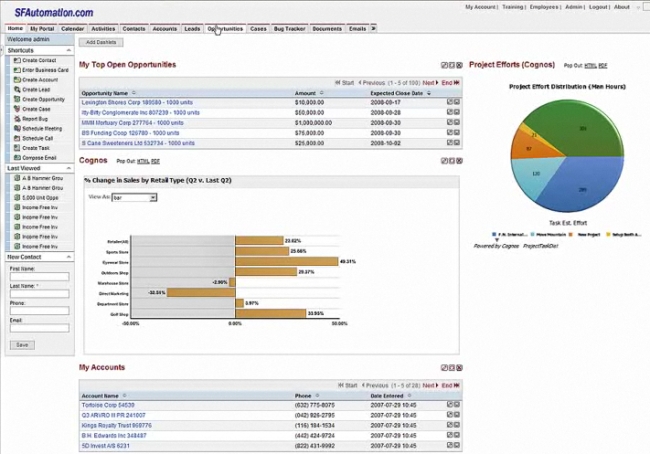Screen dimensions: 650x454
Task: Close the Cognos dashlet
Action: tap(459, 161)
